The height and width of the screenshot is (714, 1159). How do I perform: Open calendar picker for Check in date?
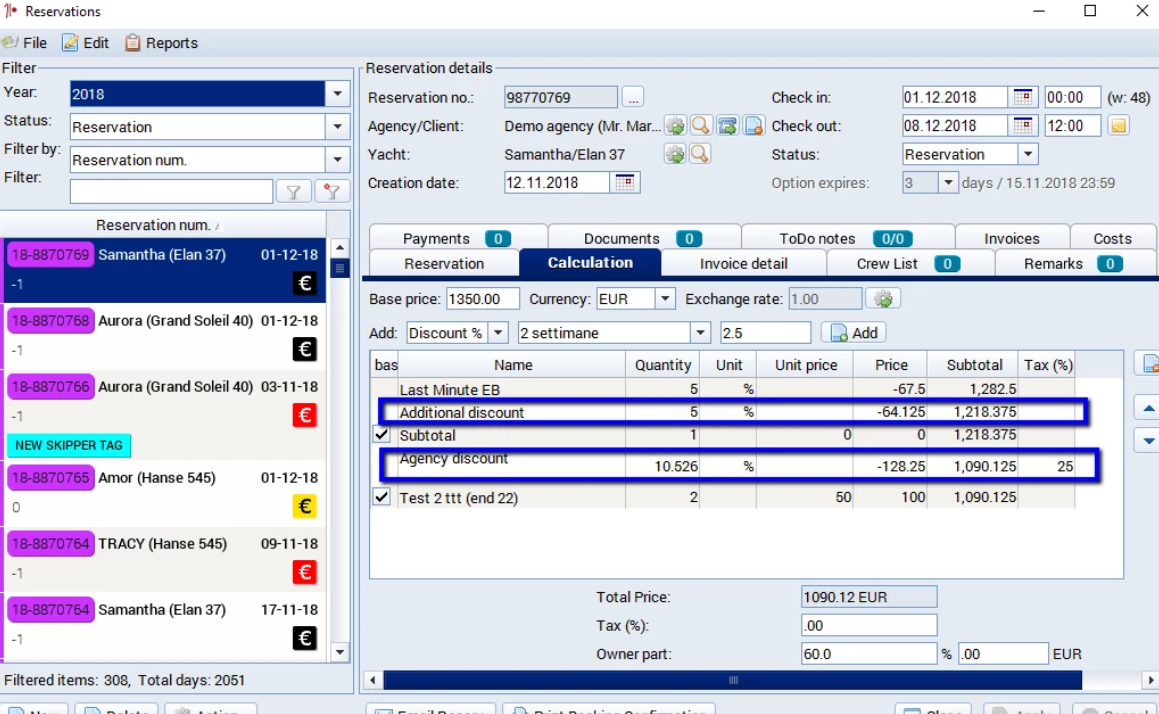point(1023,98)
